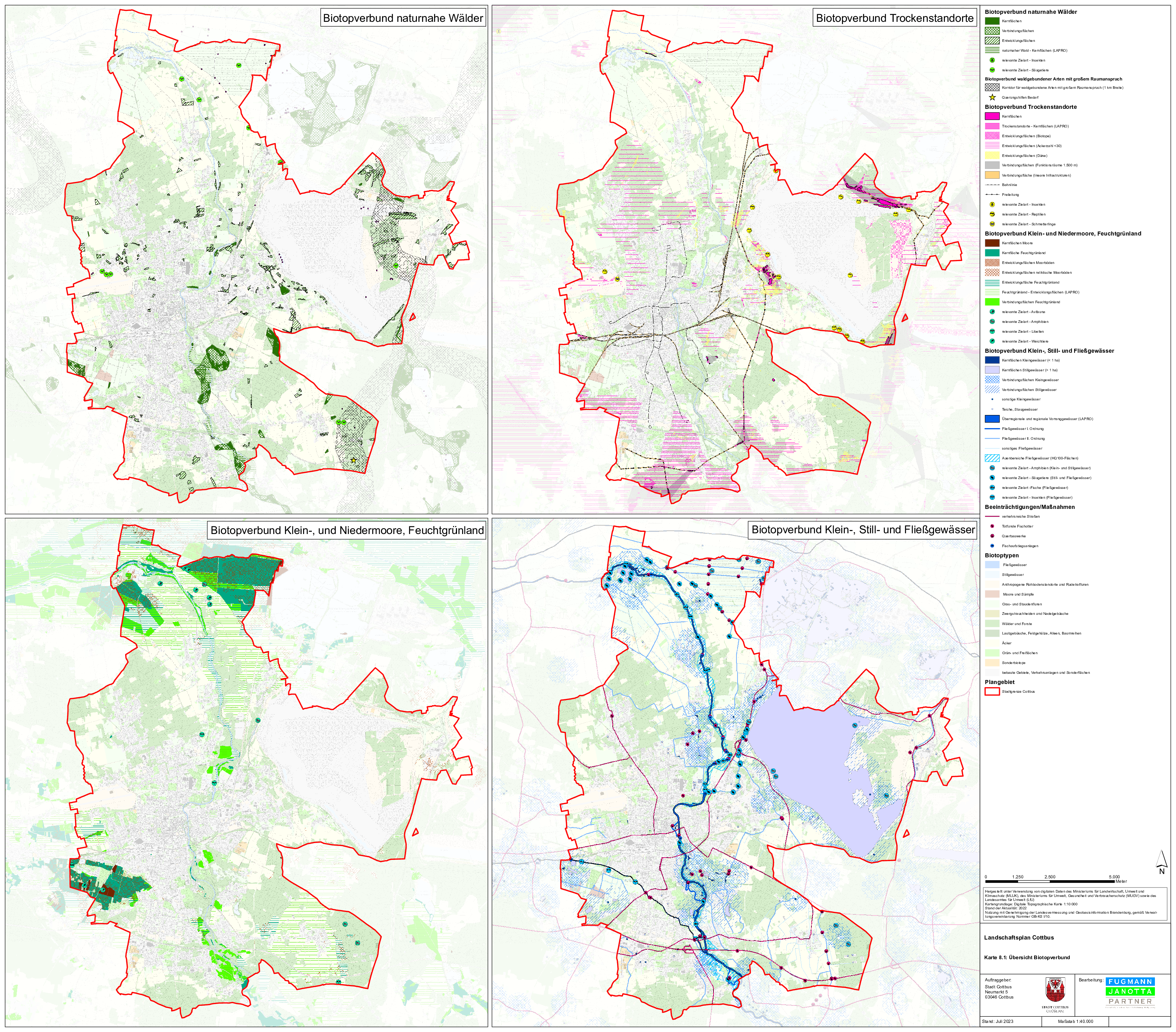This screenshot has height=1032, width=1176.
Task: Click the 'Biotopverbund Trockenstandorte' map title box
Action: point(895,19)
